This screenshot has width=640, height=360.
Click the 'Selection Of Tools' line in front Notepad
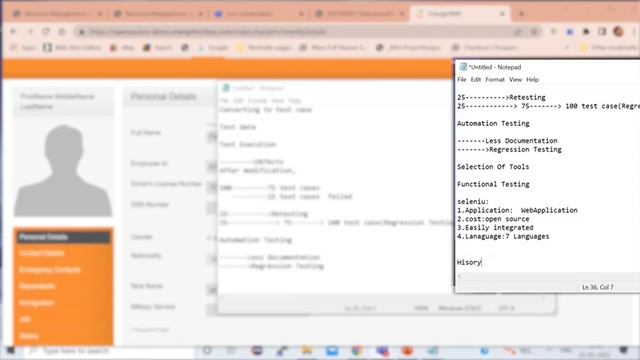[x=493, y=167]
